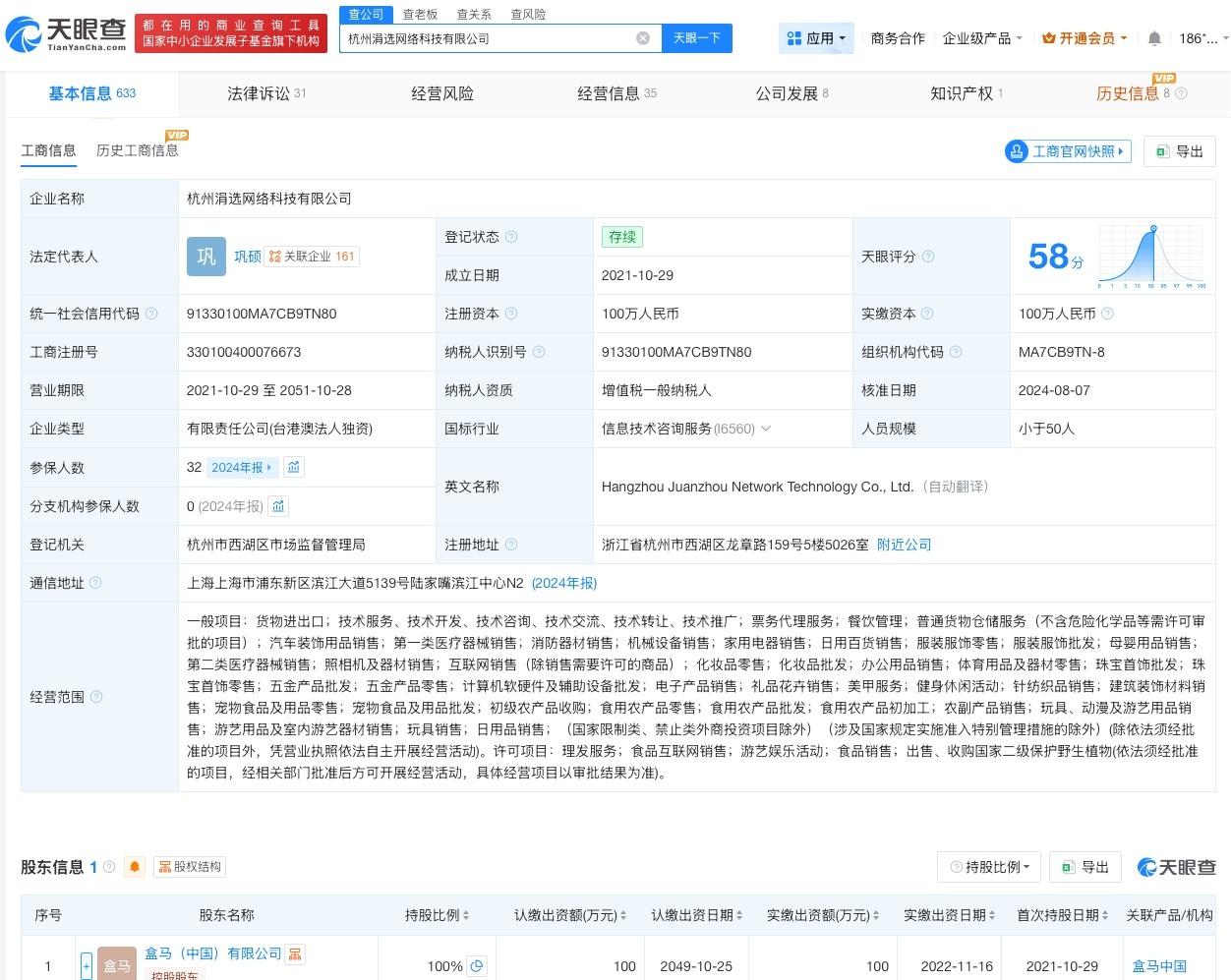Open the chart icon beside 分支机构参保人数
This screenshot has width=1231, height=980.
click(278, 506)
